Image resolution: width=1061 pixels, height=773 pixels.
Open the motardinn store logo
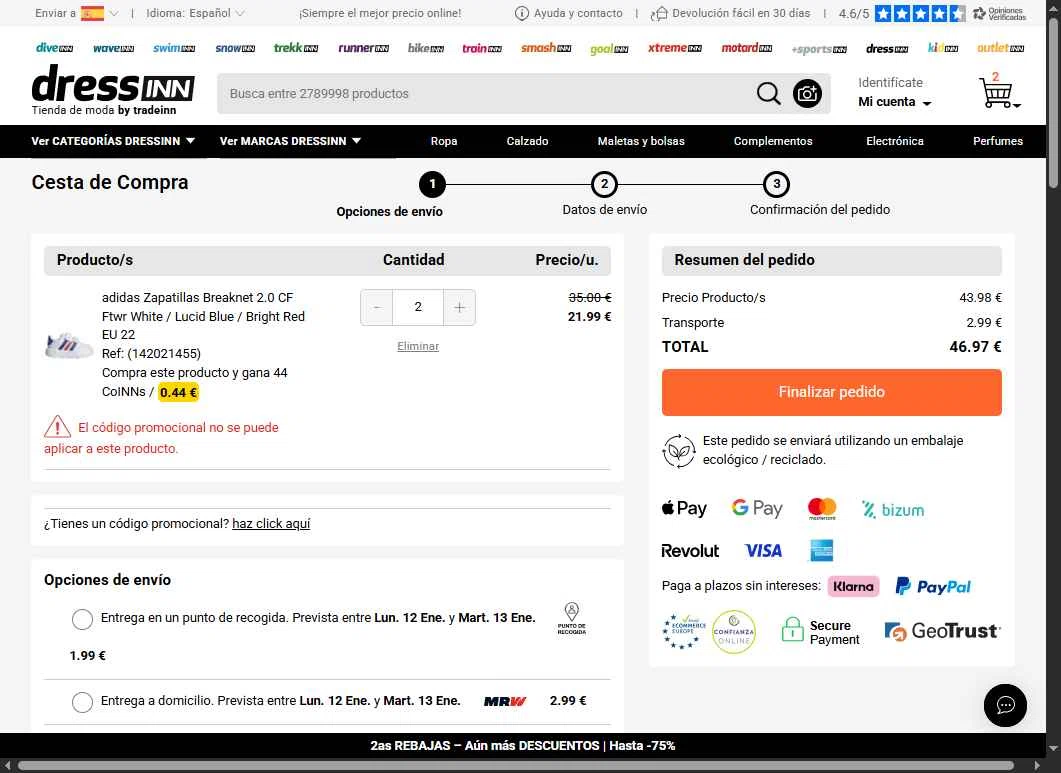click(746, 48)
